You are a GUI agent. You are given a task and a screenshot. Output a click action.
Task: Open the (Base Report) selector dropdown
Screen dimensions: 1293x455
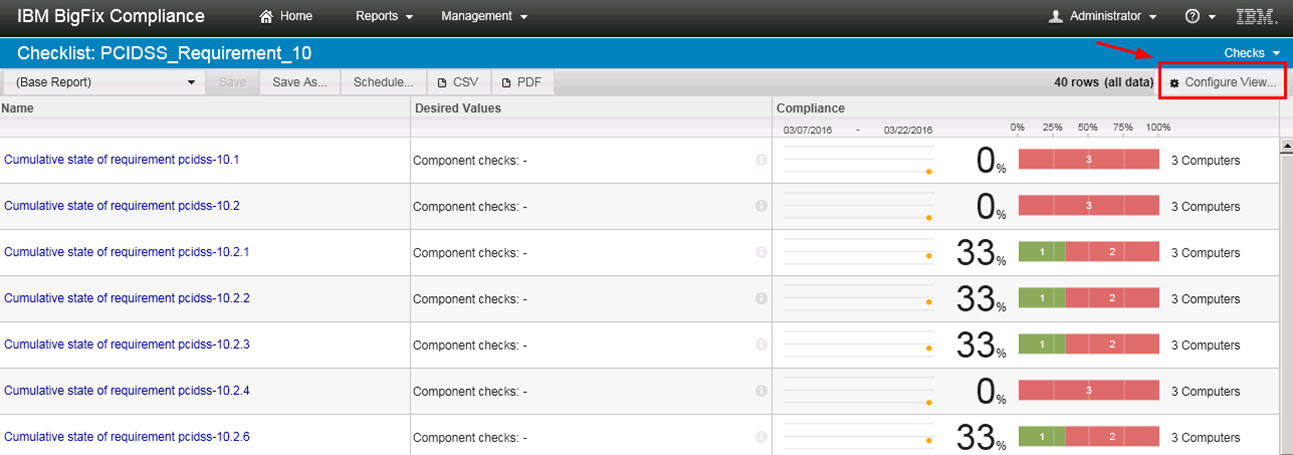105,82
